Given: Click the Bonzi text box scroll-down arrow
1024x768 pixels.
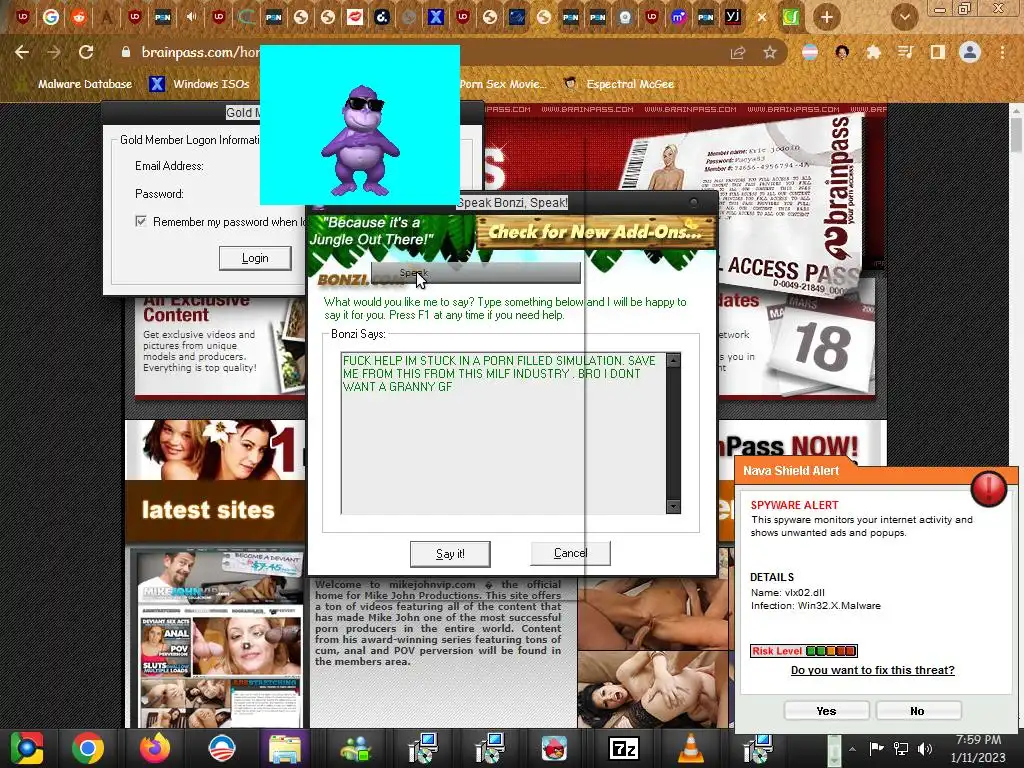Looking at the screenshot, I should coord(673,507).
